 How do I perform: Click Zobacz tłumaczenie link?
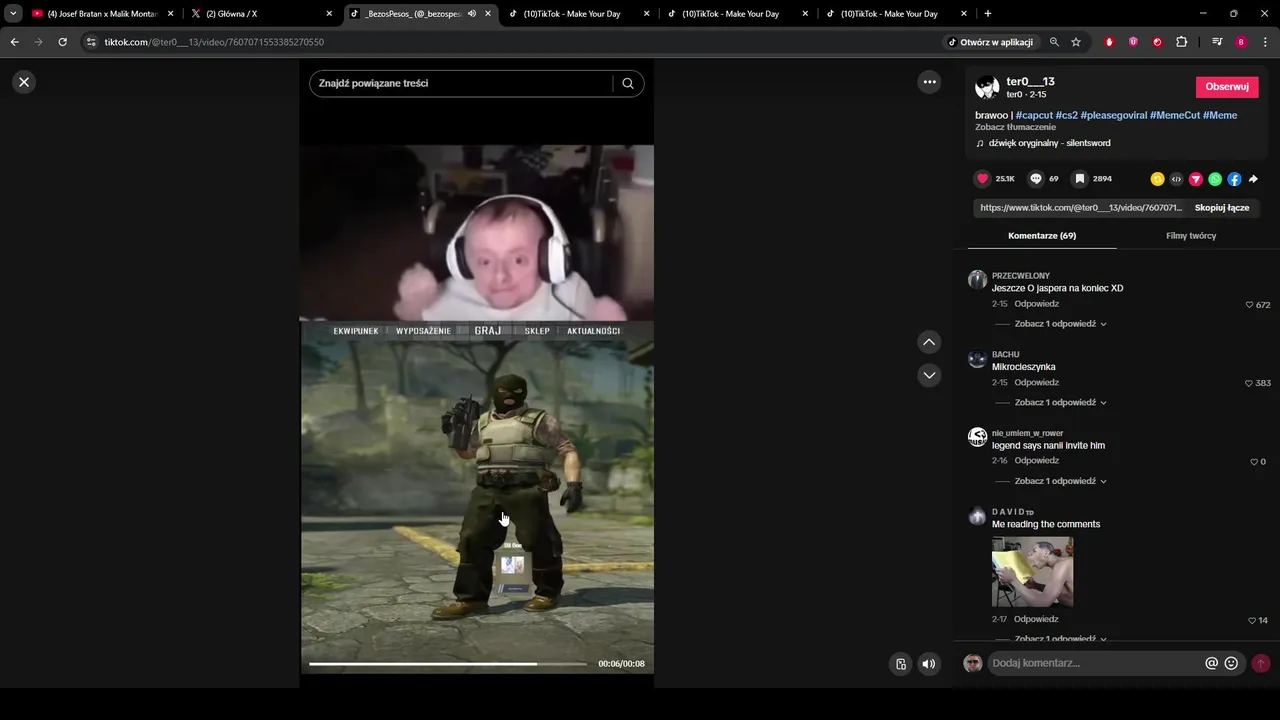1015,127
